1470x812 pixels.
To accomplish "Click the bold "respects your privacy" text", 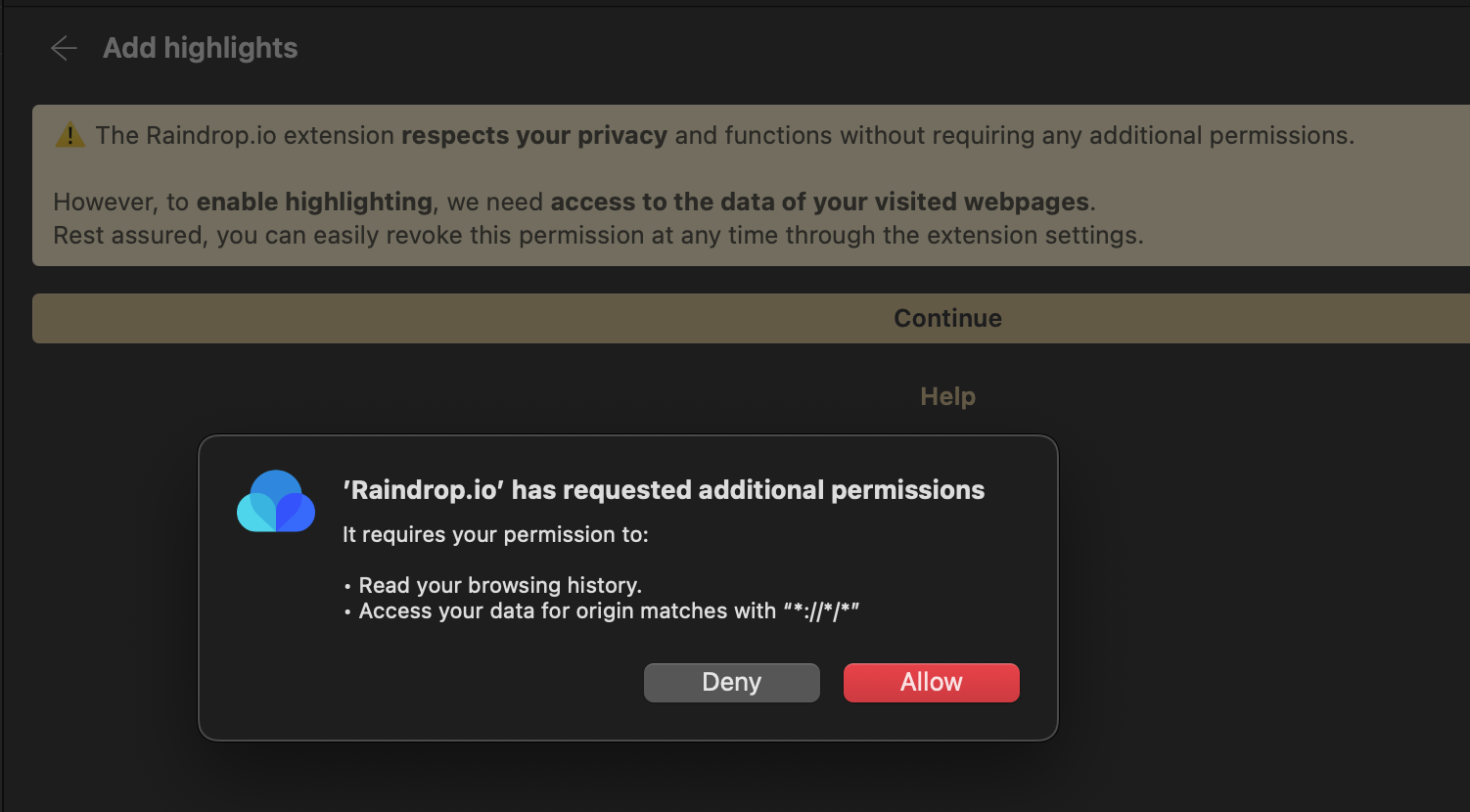I will [534, 135].
